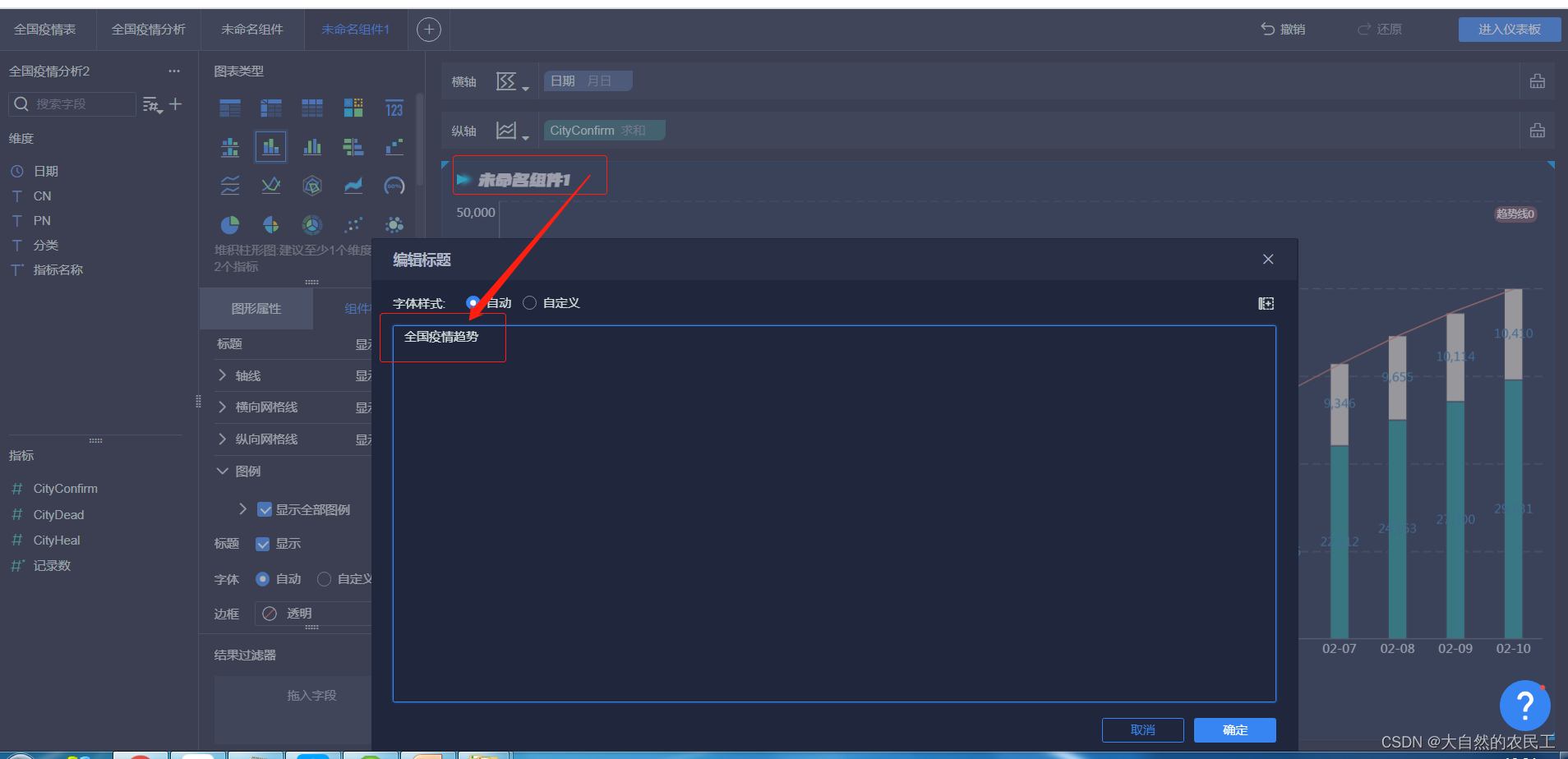Select the multi-series line chart type
1568x759 pixels.
(271, 186)
